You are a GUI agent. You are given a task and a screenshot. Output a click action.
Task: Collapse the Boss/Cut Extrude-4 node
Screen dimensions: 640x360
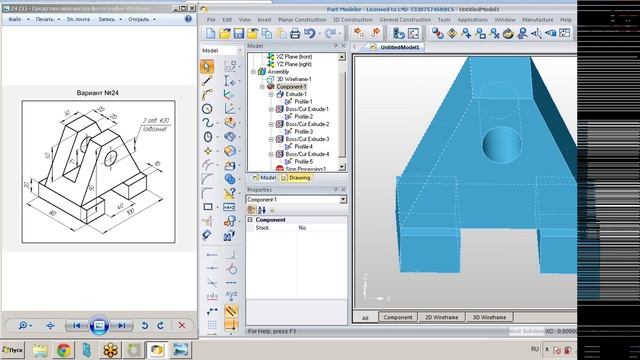click(271, 154)
